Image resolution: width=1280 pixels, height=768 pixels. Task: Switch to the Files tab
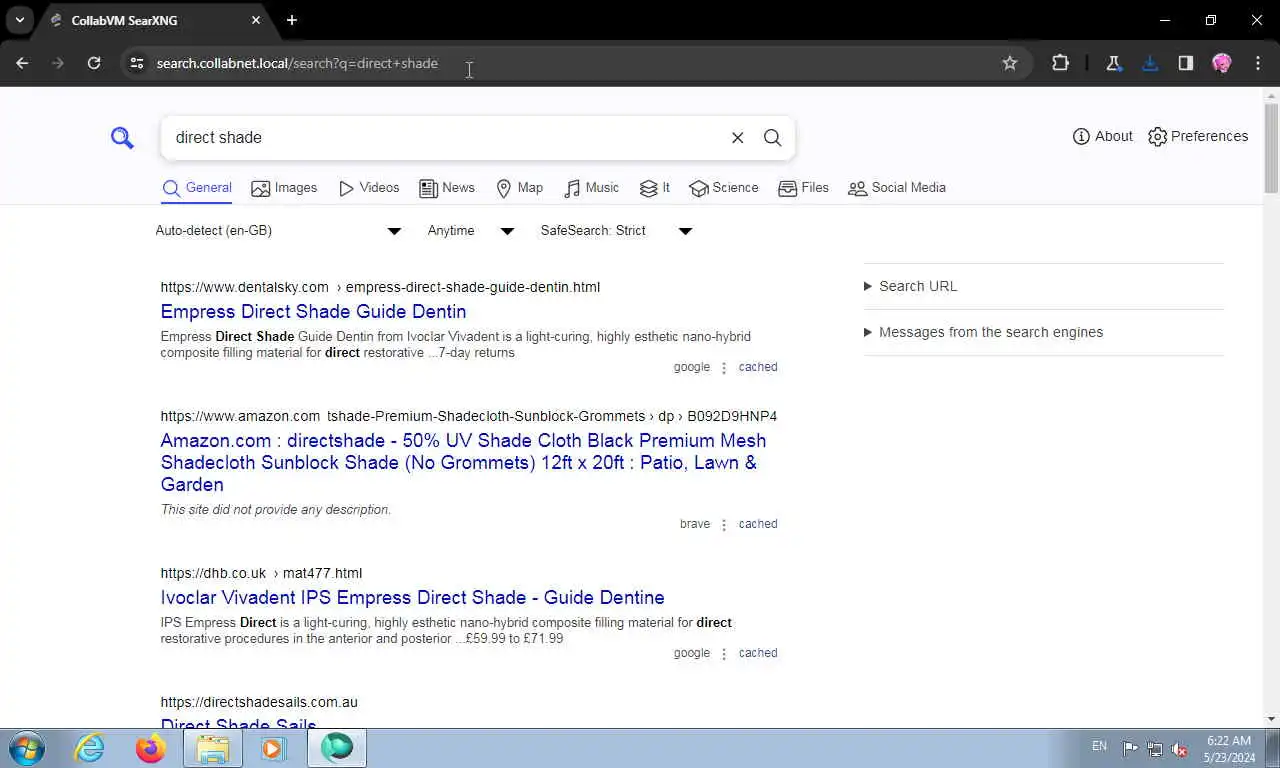point(803,188)
